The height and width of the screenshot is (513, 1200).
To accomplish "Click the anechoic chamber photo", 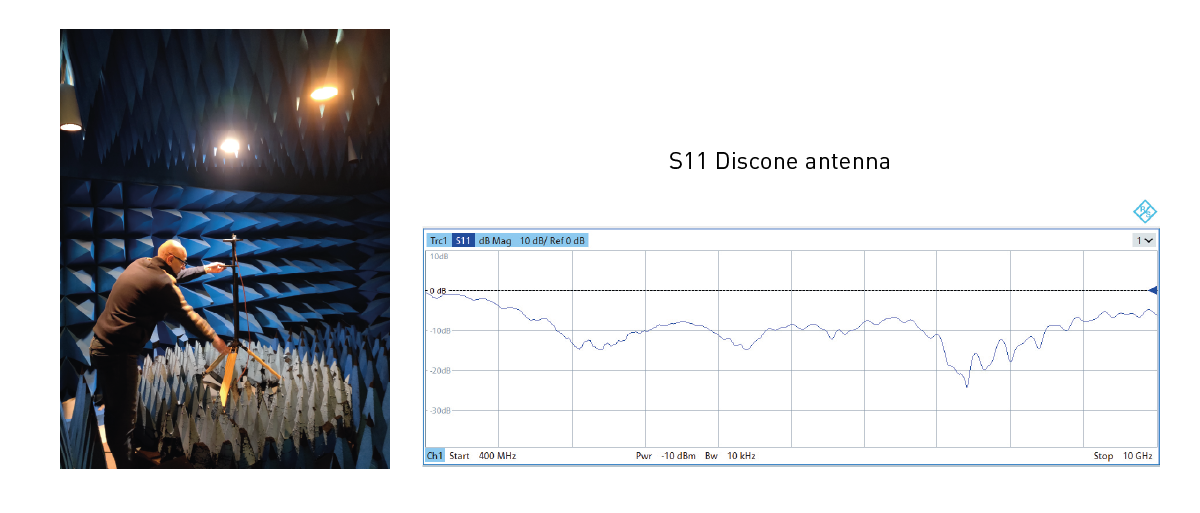I will [x=225, y=248].
